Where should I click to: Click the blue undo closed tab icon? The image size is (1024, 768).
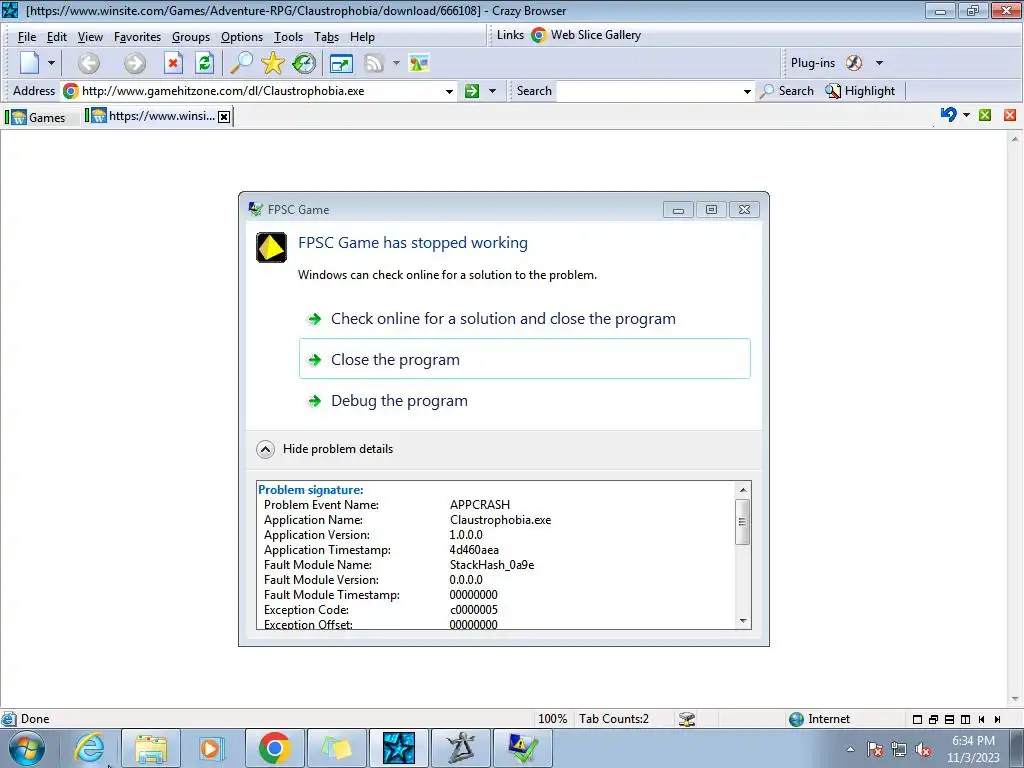[x=948, y=115]
